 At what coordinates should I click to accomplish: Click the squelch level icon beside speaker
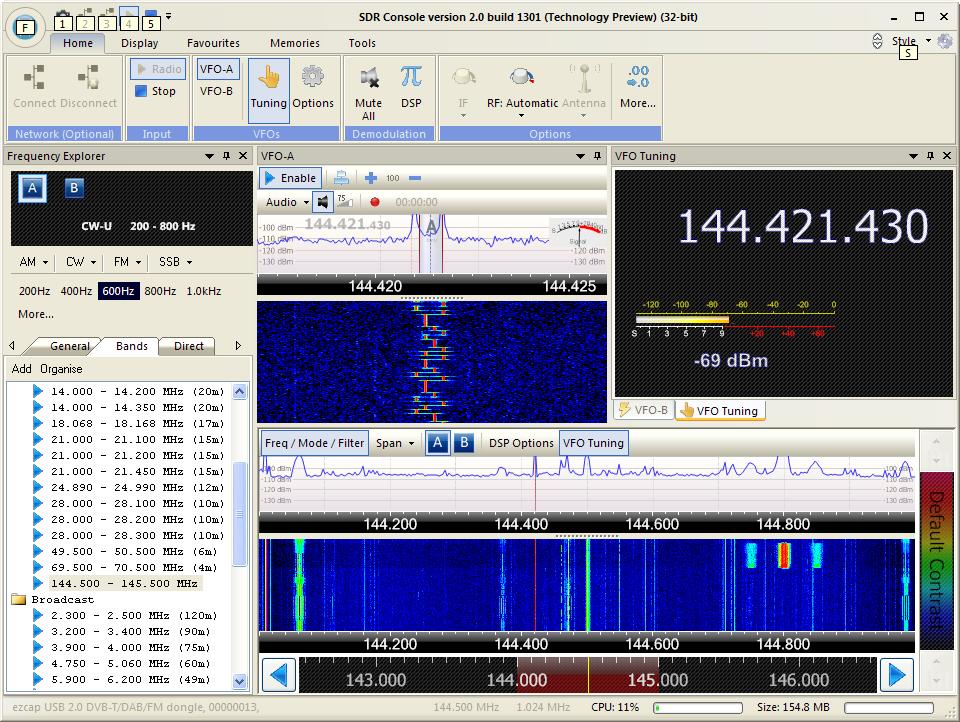pos(345,201)
